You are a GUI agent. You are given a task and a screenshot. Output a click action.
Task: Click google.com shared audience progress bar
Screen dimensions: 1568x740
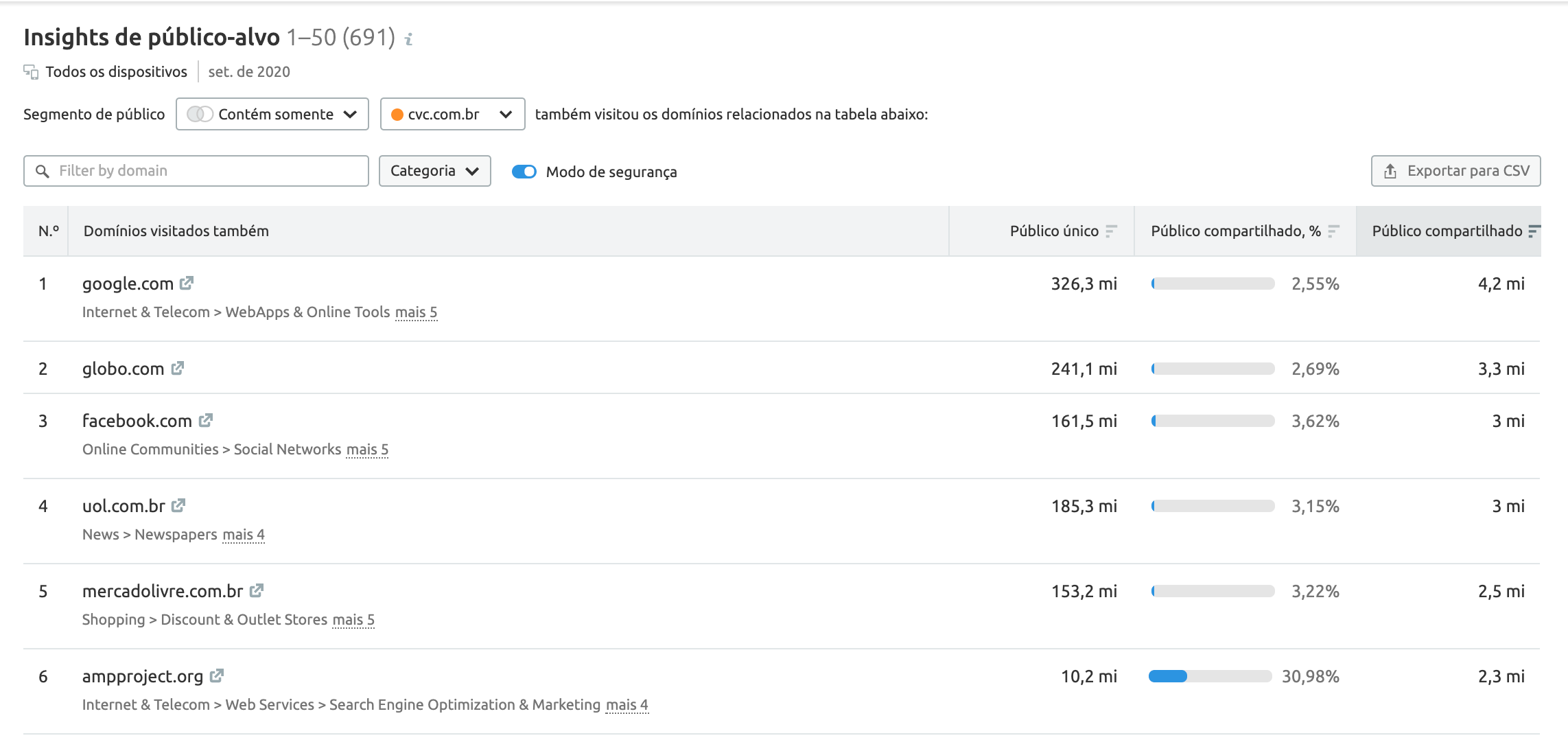1213,284
